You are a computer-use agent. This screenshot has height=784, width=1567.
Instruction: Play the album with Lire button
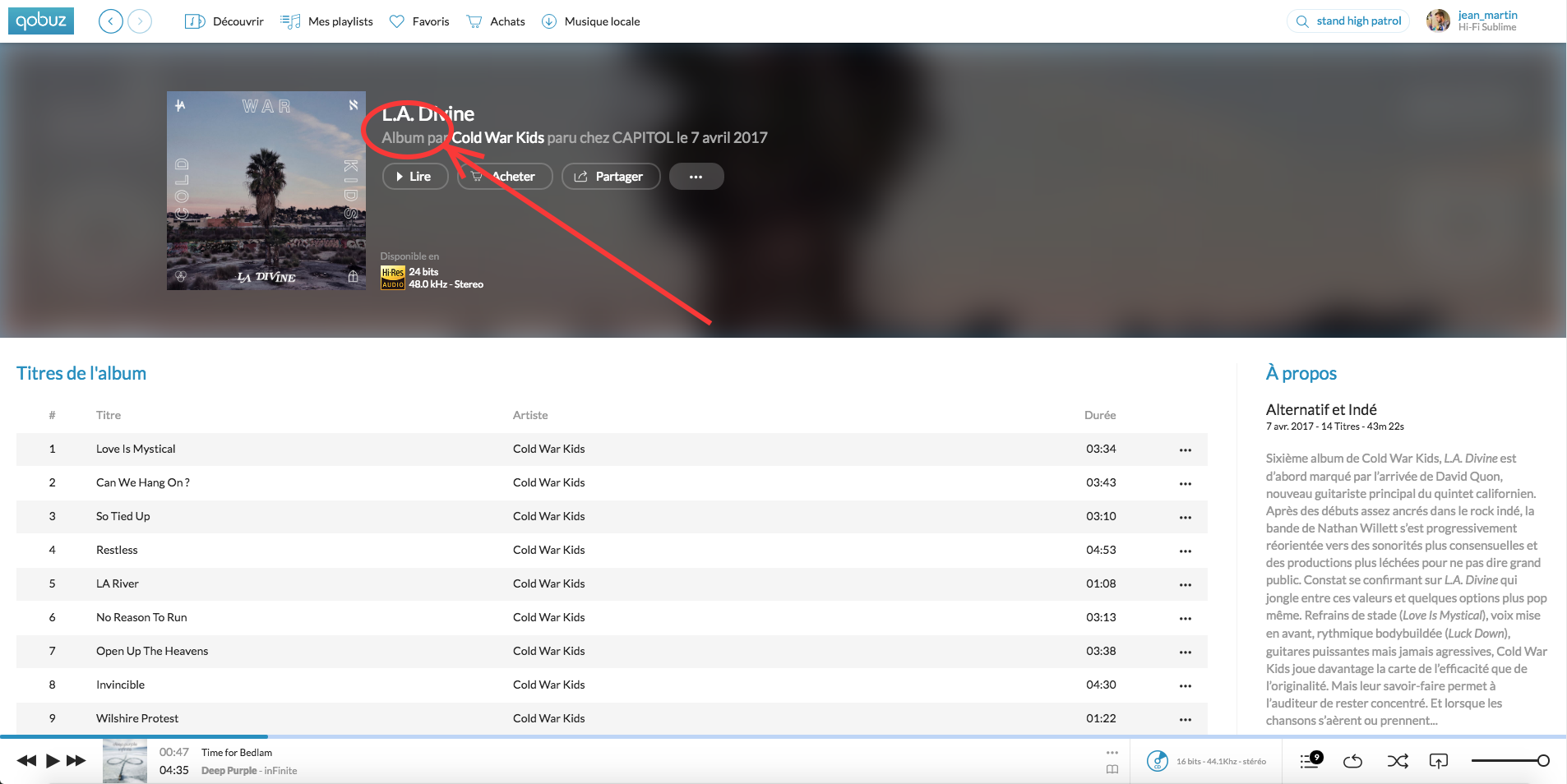415,177
